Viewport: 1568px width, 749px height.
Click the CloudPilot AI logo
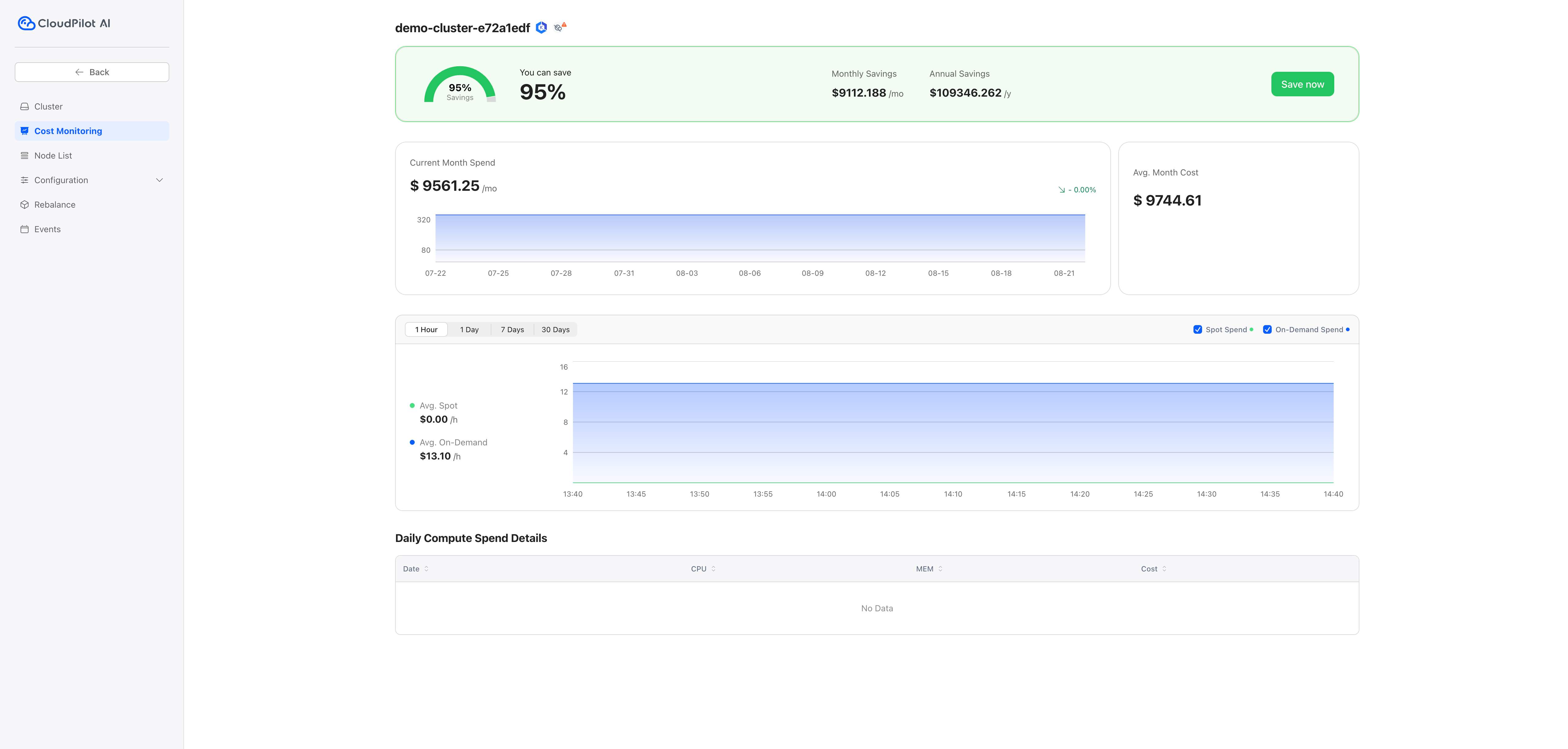click(x=63, y=22)
